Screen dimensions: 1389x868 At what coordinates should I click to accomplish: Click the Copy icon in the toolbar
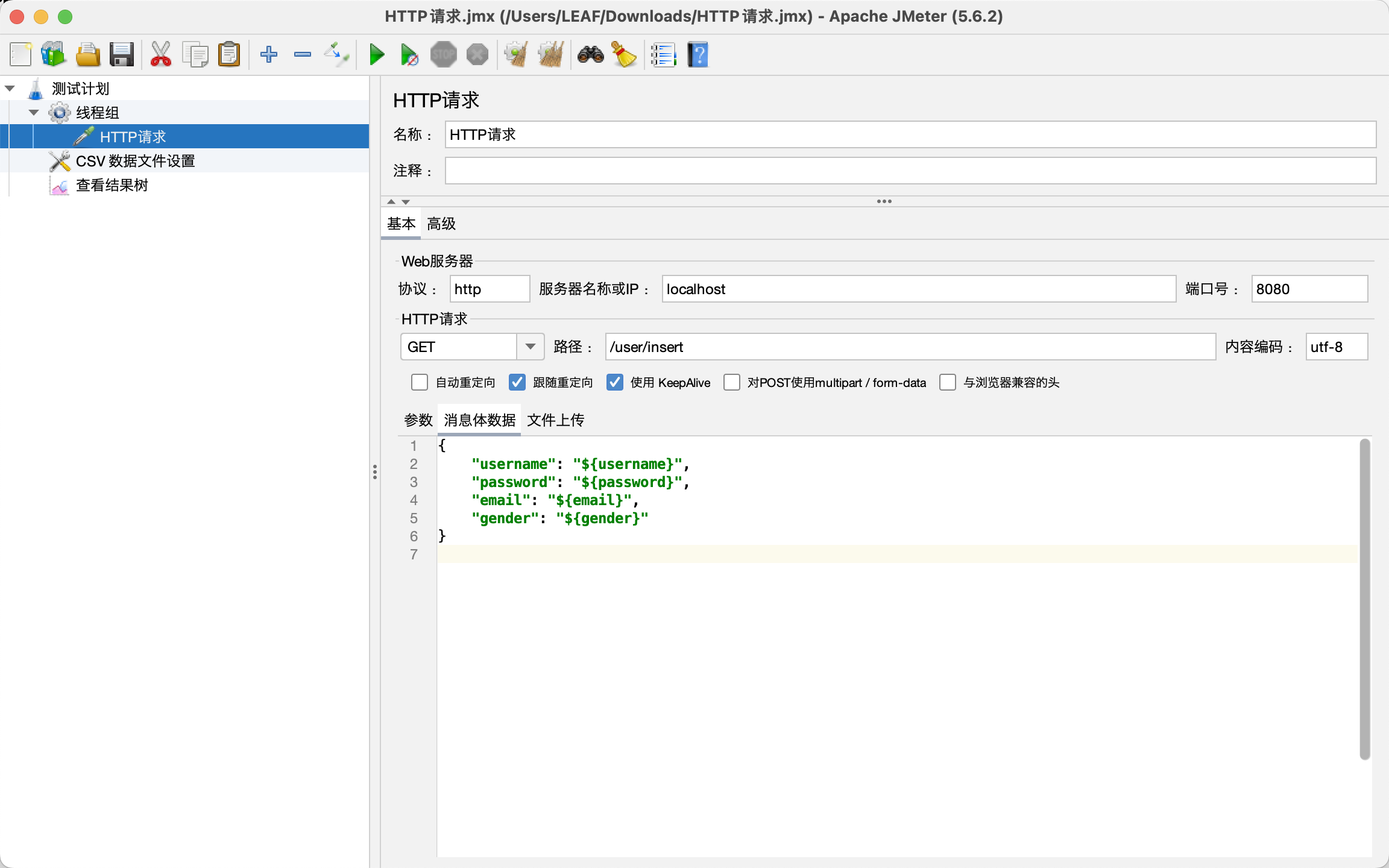(195, 55)
